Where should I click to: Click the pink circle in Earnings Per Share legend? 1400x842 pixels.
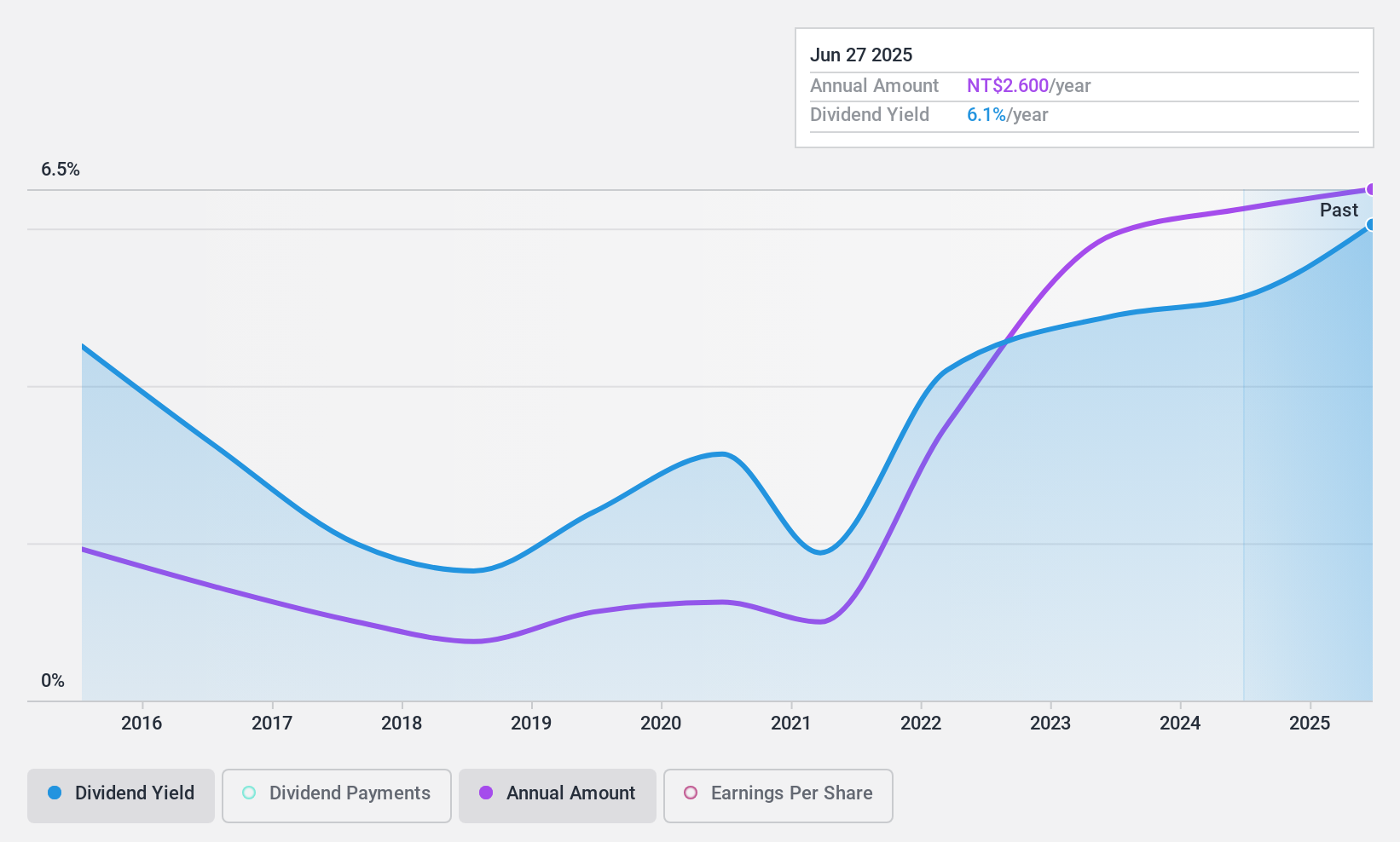point(691,793)
